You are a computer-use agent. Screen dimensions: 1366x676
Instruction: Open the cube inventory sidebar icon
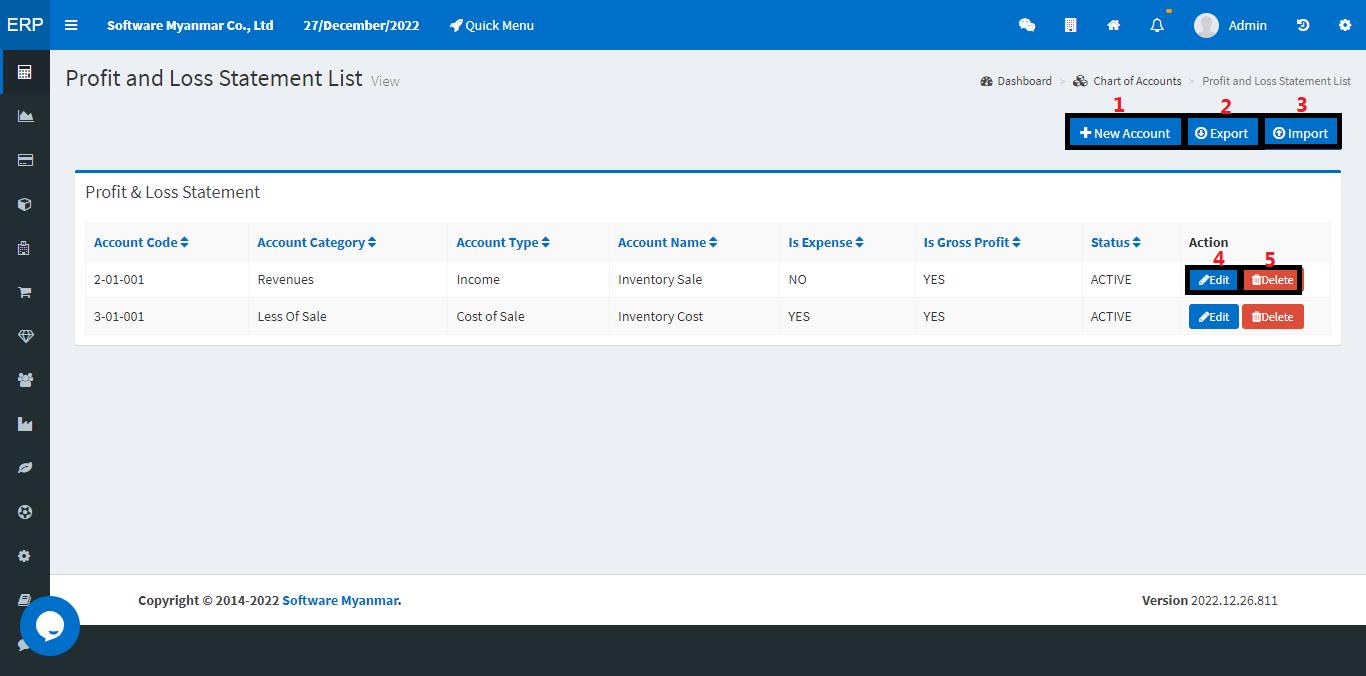(25, 204)
